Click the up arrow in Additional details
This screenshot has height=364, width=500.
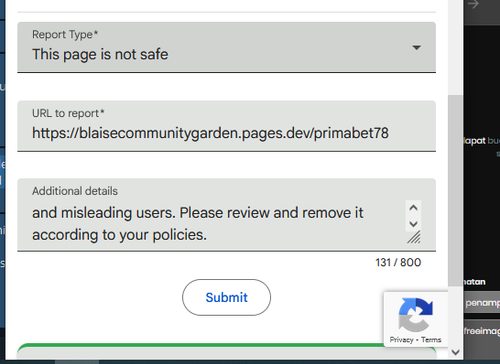pyautogui.click(x=413, y=208)
